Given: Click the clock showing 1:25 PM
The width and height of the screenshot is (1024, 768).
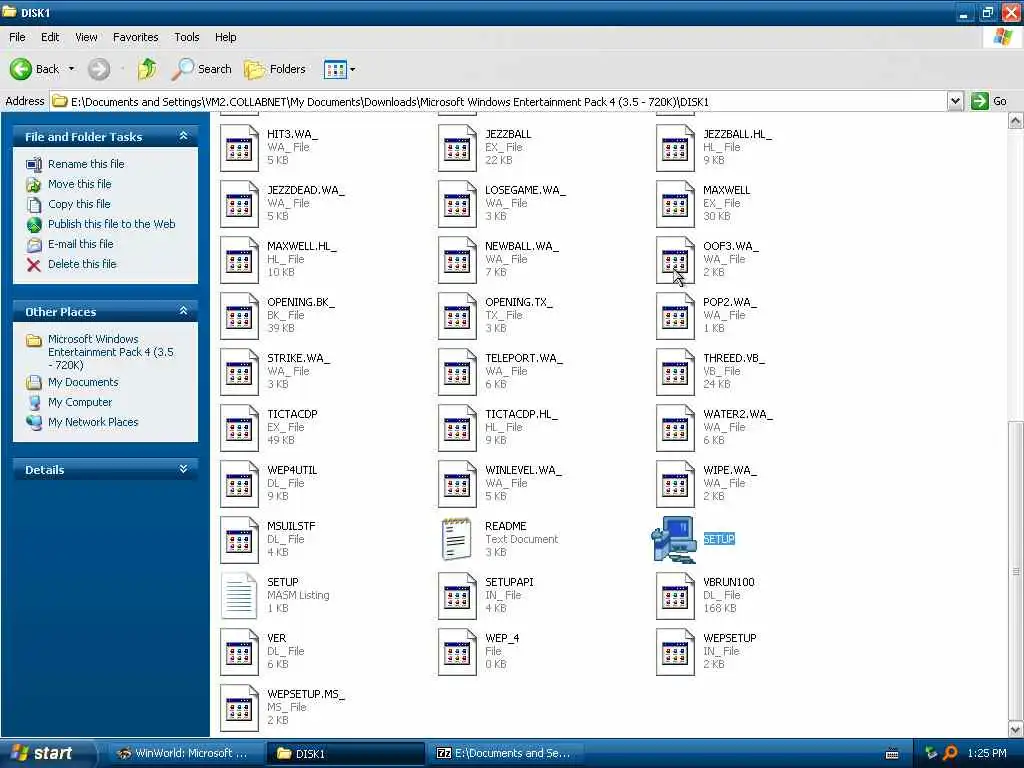Looking at the screenshot, I should coord(987,754).
